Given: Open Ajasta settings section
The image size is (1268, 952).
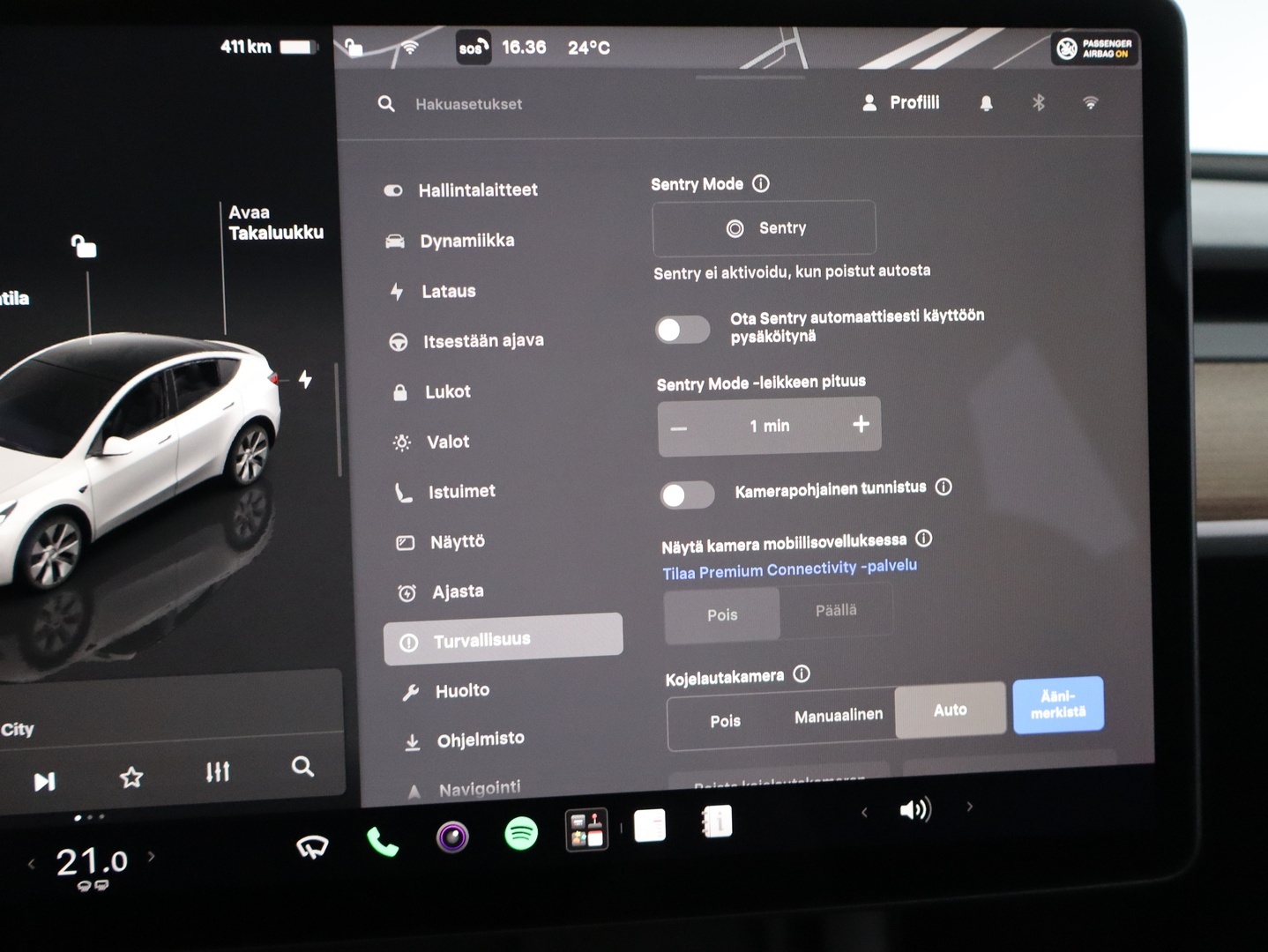Looking at the screenshot, I should pyautogui.click(x=441, y=591).
